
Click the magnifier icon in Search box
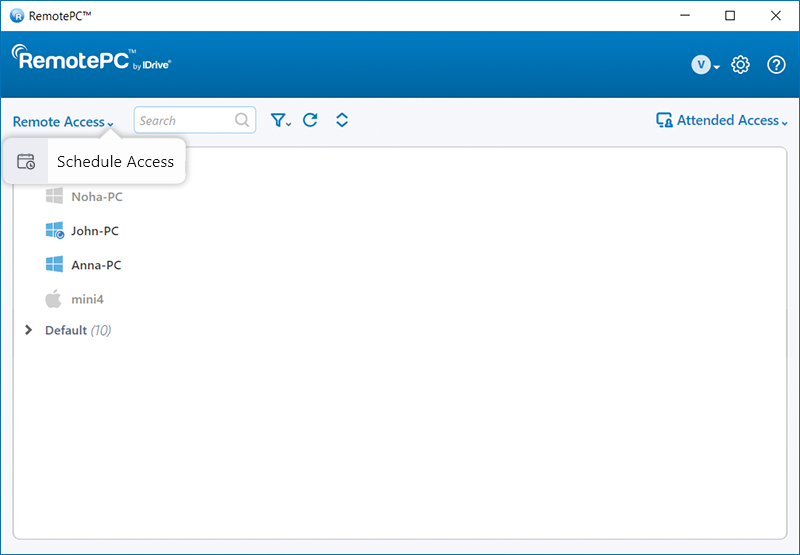coord(242,120)
